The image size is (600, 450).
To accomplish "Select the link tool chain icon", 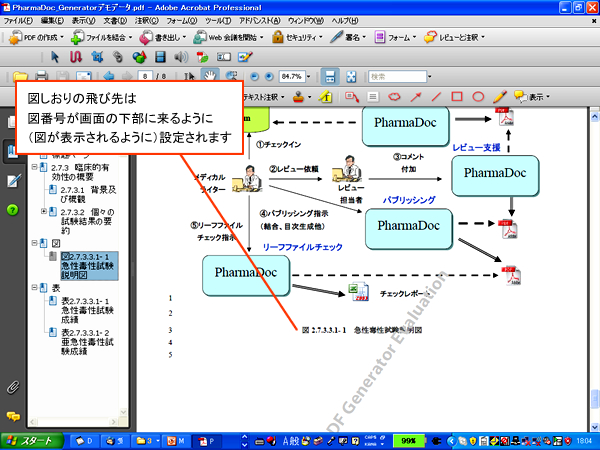I will 118,57.
